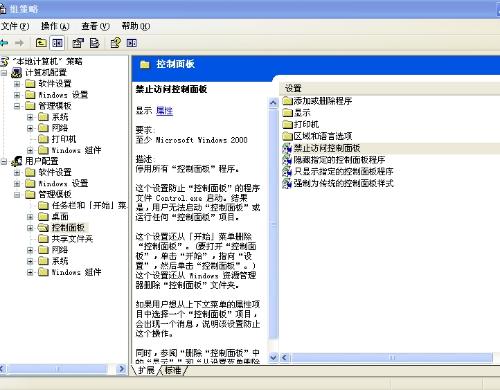The image size is (500, 390).
Task: Select 共享文件夹 in the console tree
Action: 72,239
